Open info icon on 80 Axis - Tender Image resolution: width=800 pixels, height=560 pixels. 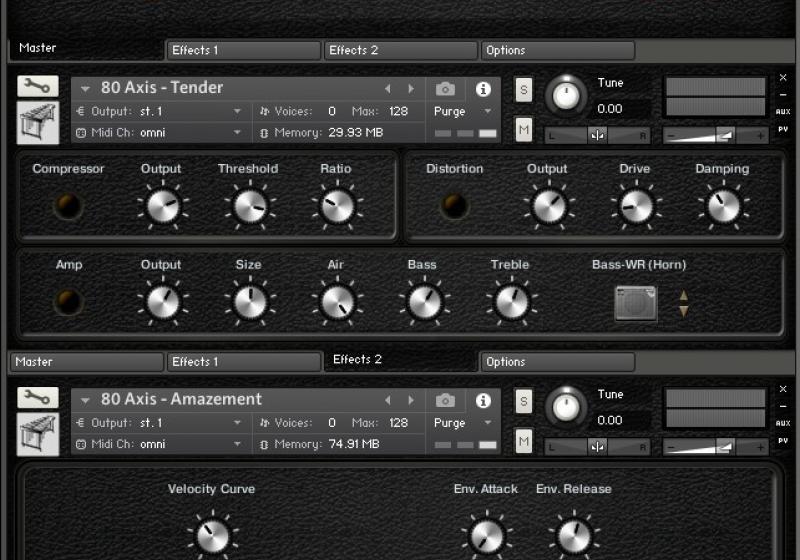click(483, 89)
